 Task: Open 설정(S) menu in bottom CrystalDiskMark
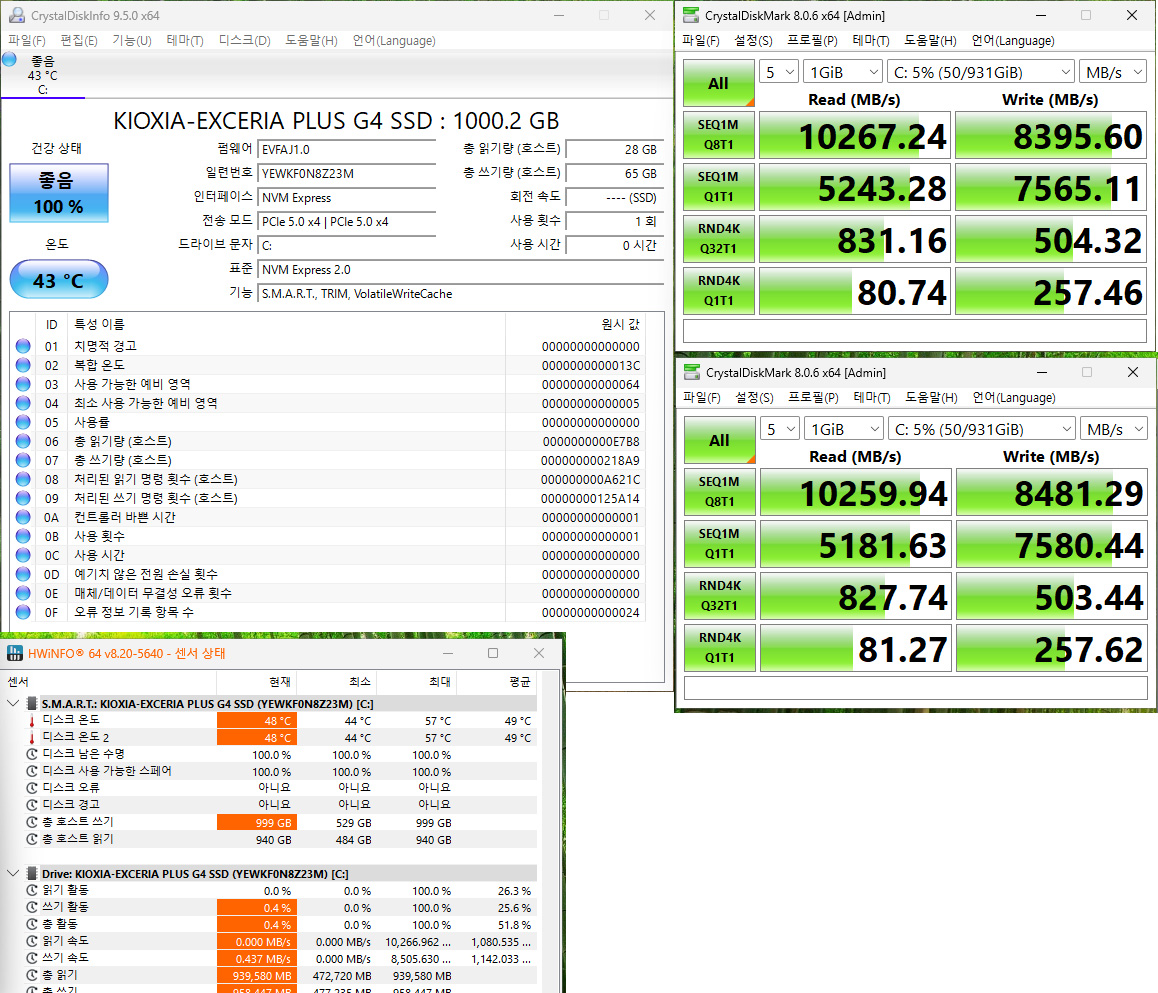[x=754, y=397]
